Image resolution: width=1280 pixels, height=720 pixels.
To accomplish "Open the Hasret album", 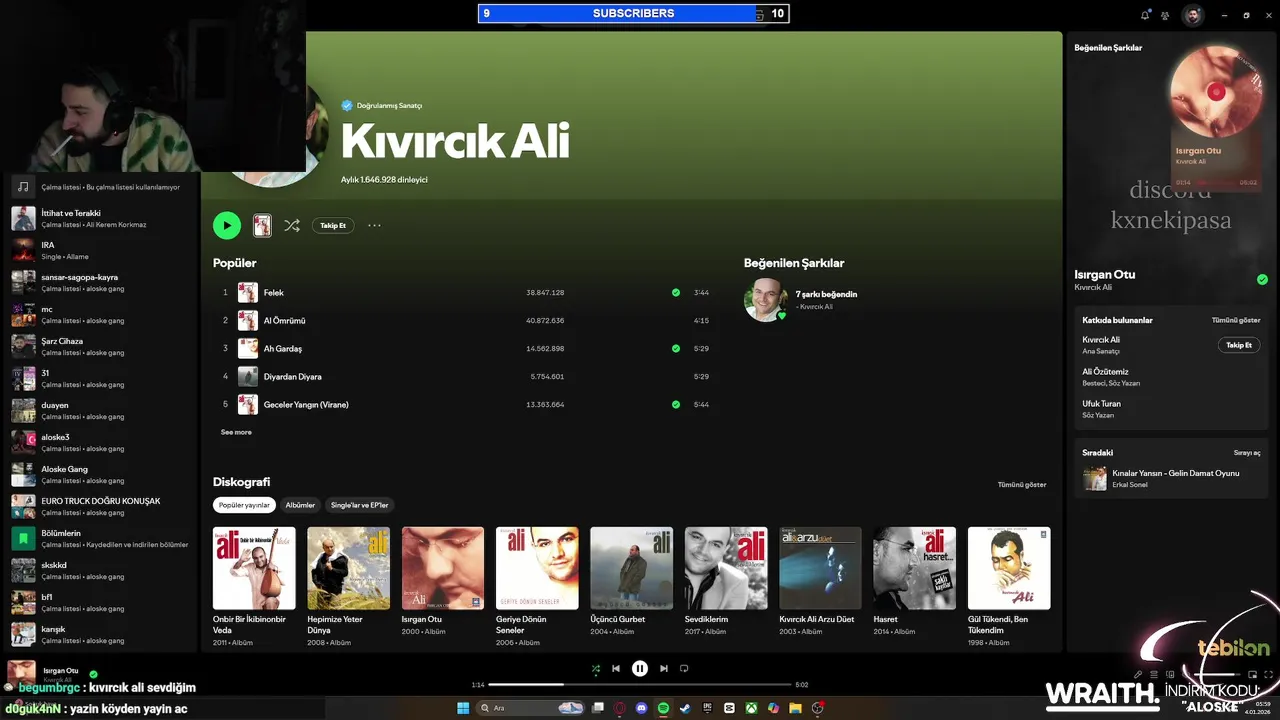I will pyautogui.click(x=915, y=568).
